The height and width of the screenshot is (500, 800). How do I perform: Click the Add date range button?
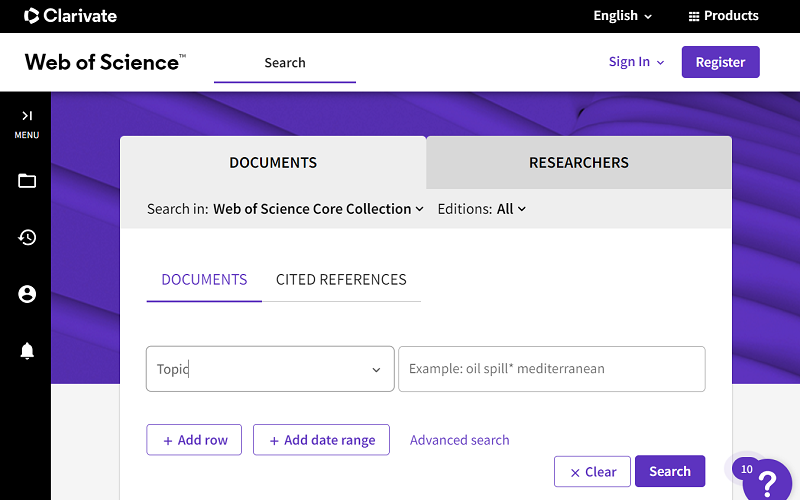[321, 440]
